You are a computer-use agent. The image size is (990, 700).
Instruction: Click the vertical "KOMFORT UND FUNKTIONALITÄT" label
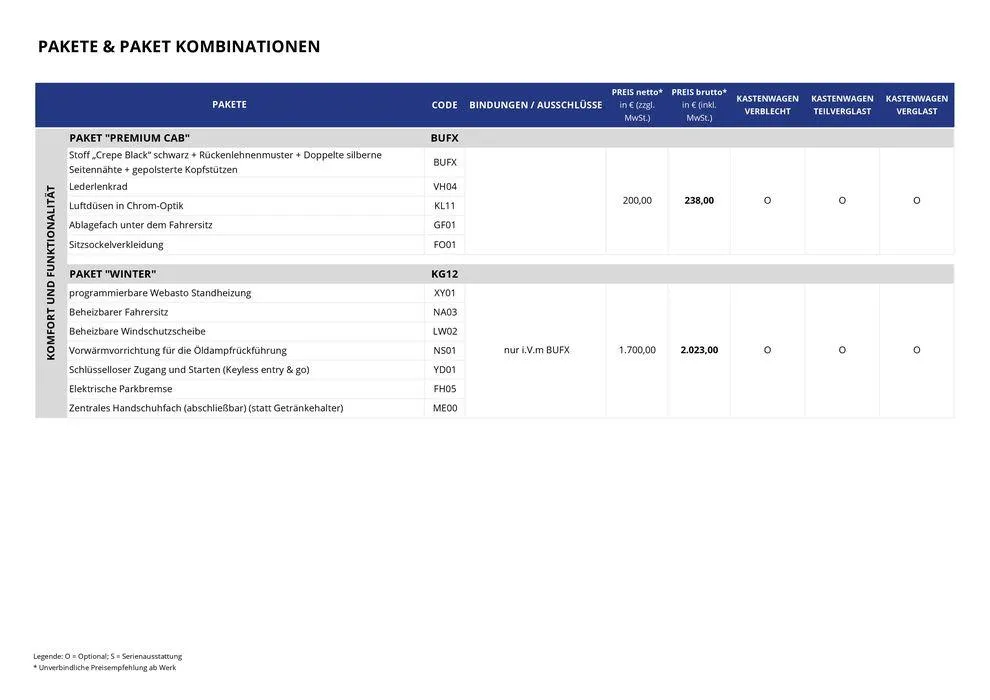[51, 272]
